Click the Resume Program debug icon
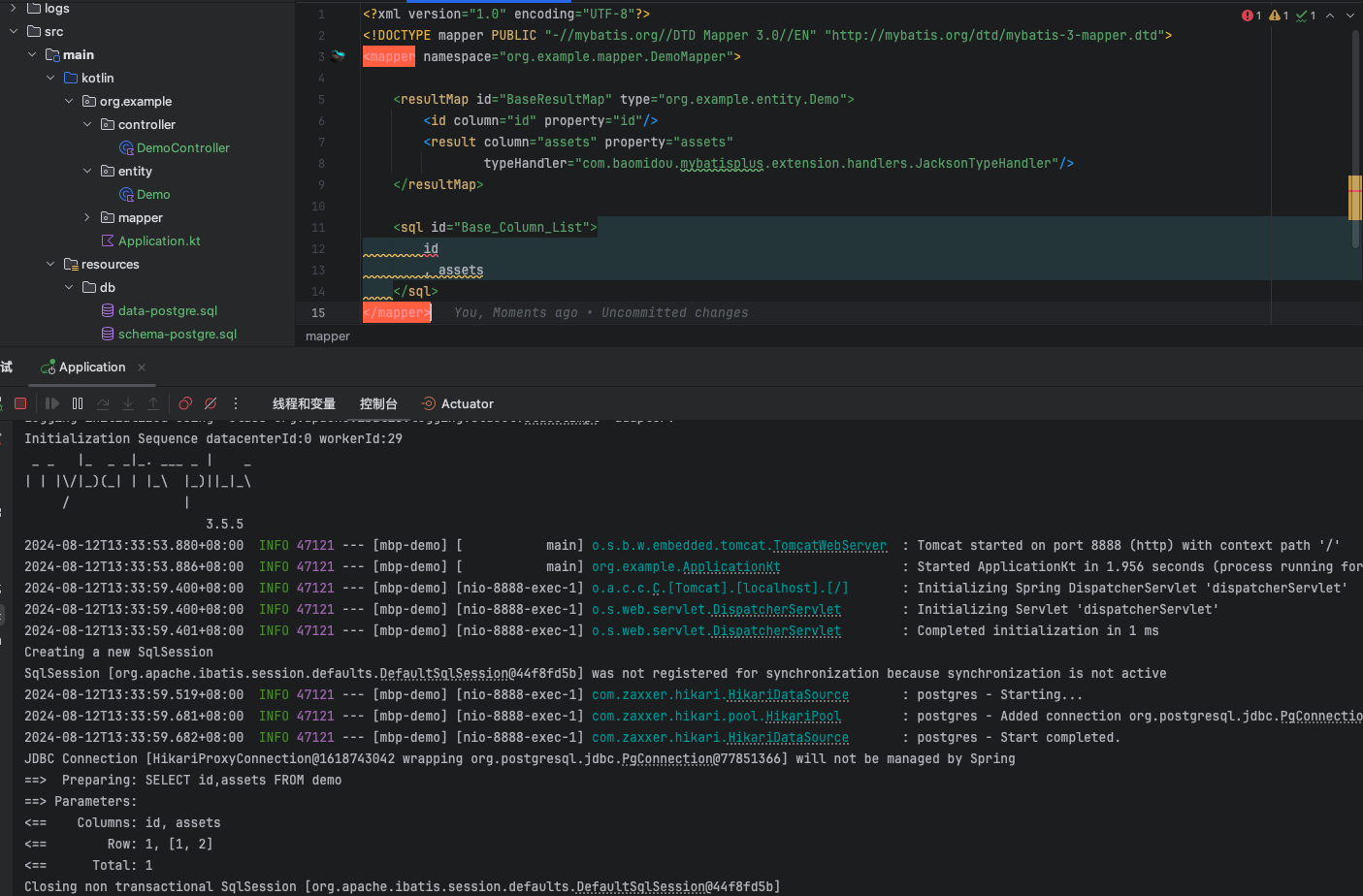 coord(52,403)
